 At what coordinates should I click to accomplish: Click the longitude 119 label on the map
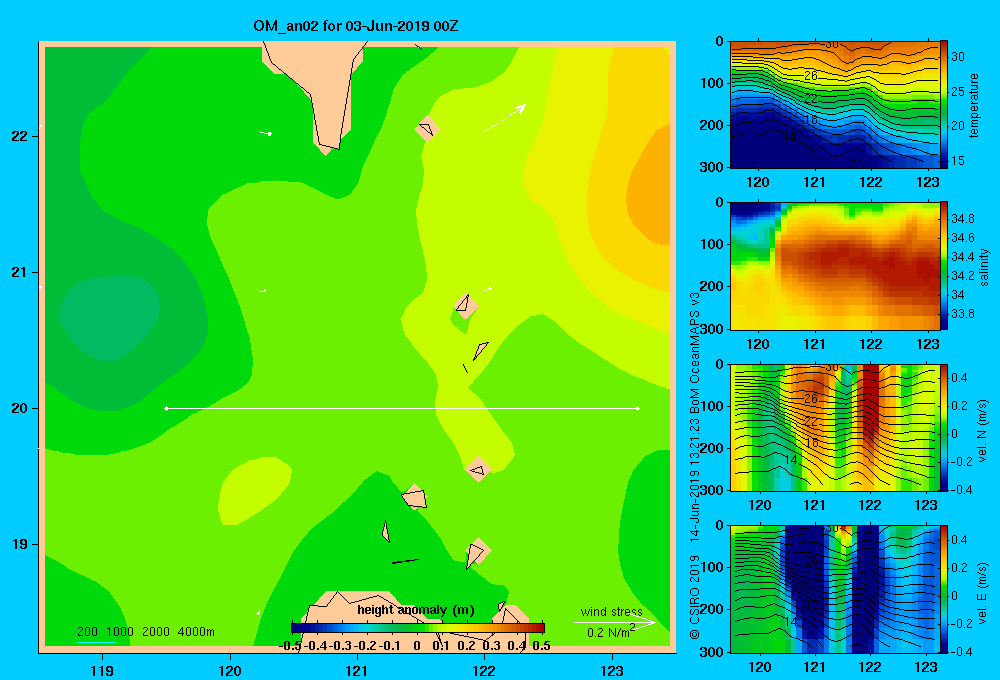pyautogui.click(x=103, y=671)
